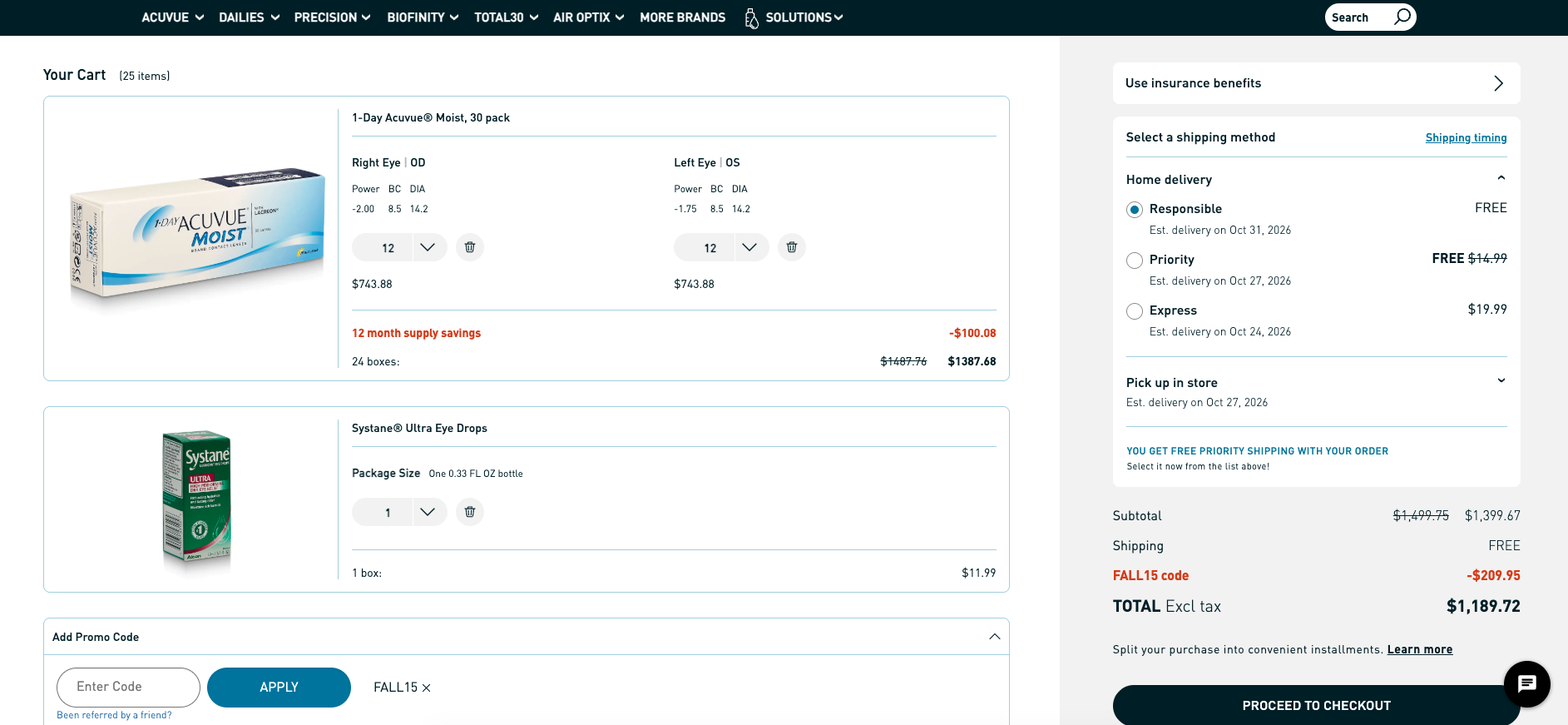Select Responsible shipping option
The height and width of the screenshot is (725, 1568).
pos(1135,210)
